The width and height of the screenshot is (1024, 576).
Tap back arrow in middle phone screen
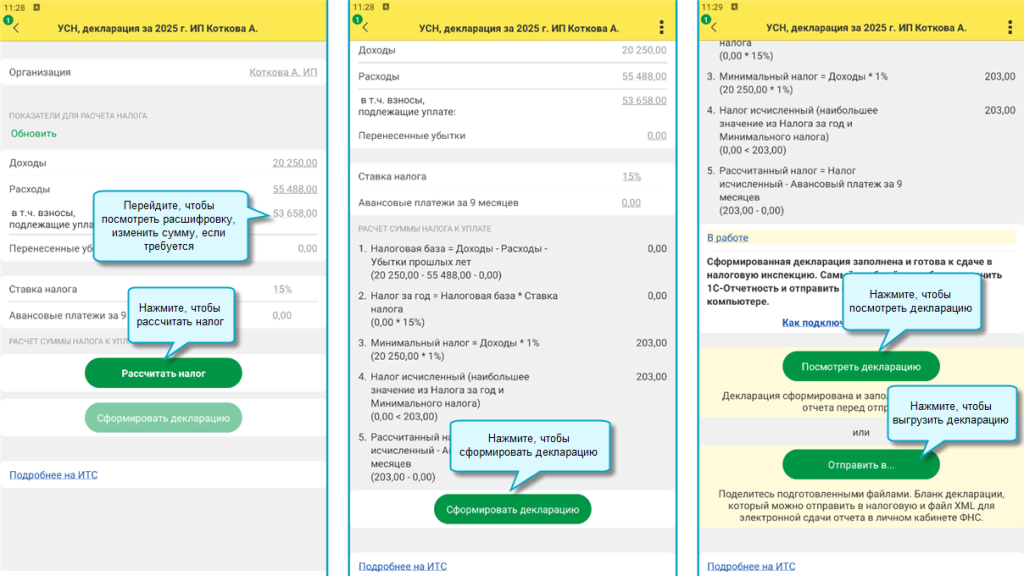[x=365, y=27]
